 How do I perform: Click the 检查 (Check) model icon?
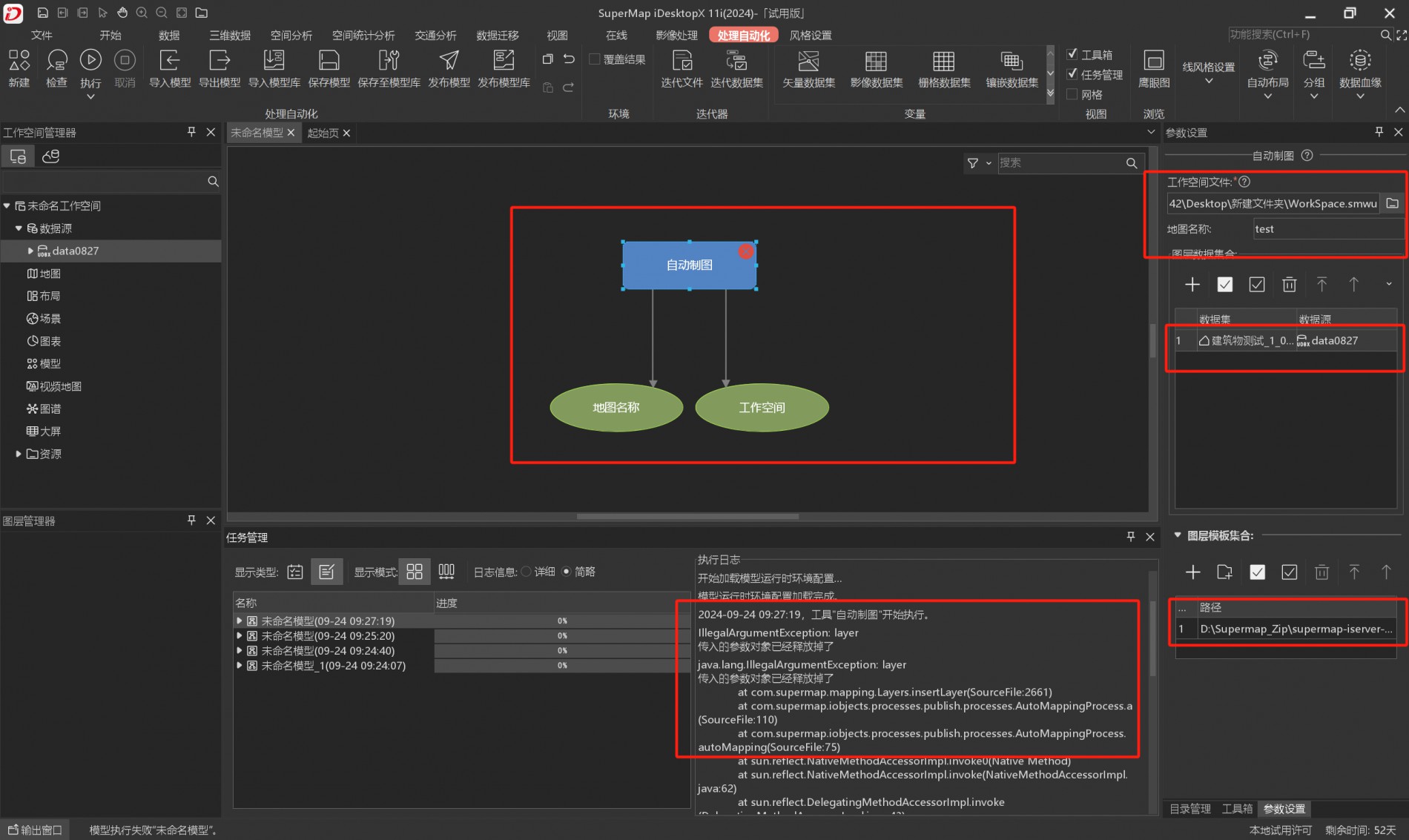point(56,61)
